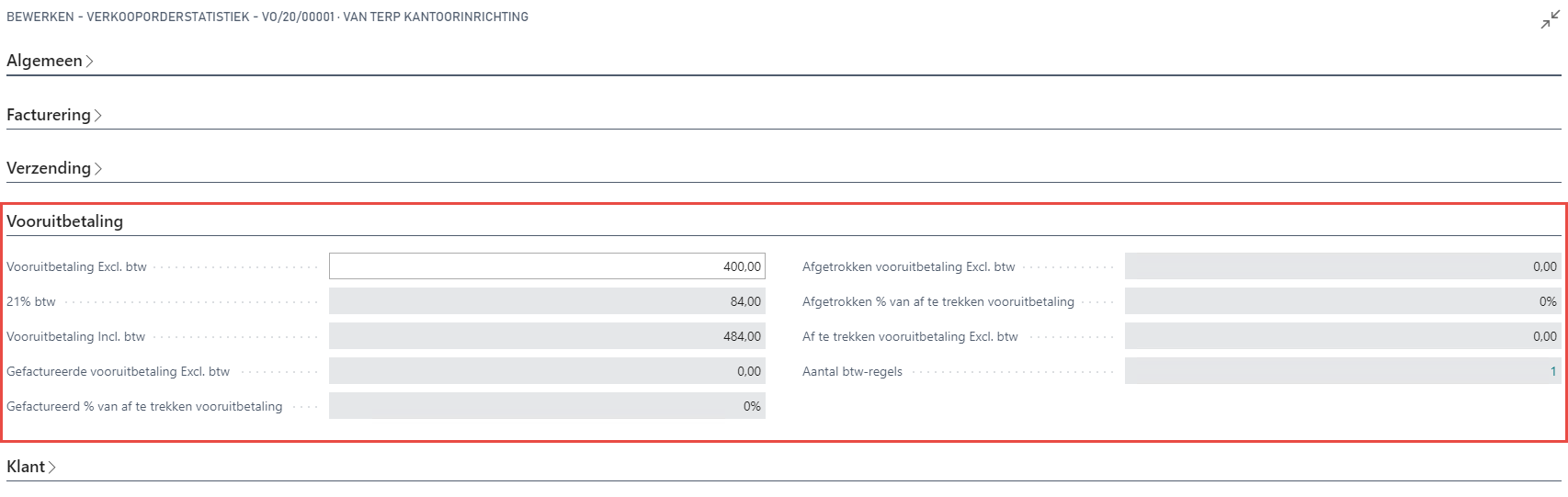Click the 'Aantal btw-regels' label text

point(852,371)
